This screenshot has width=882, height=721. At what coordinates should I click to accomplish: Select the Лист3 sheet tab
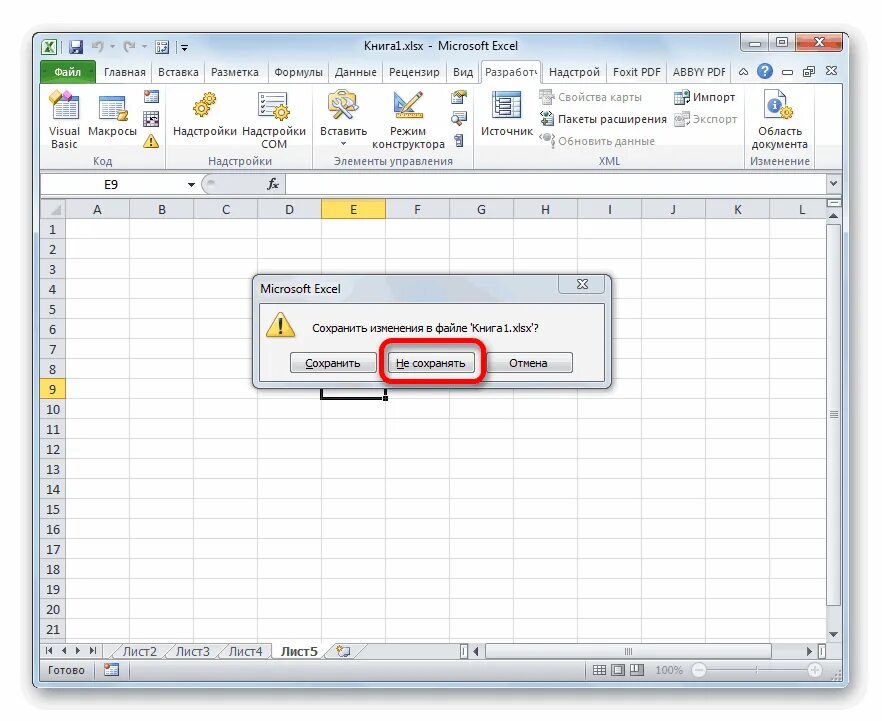coord(192,651)
